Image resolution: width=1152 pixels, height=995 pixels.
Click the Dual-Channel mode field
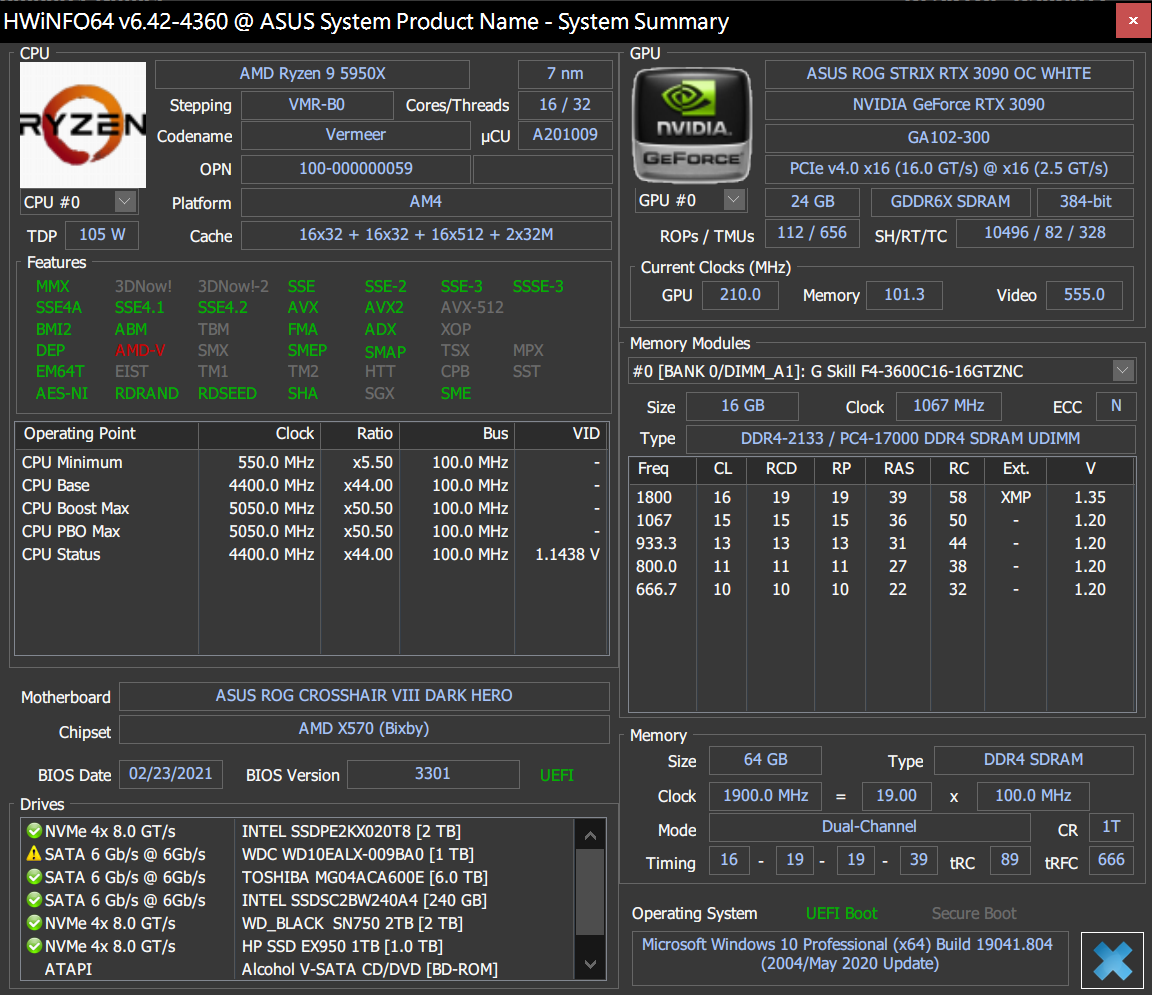coord(869,827)
